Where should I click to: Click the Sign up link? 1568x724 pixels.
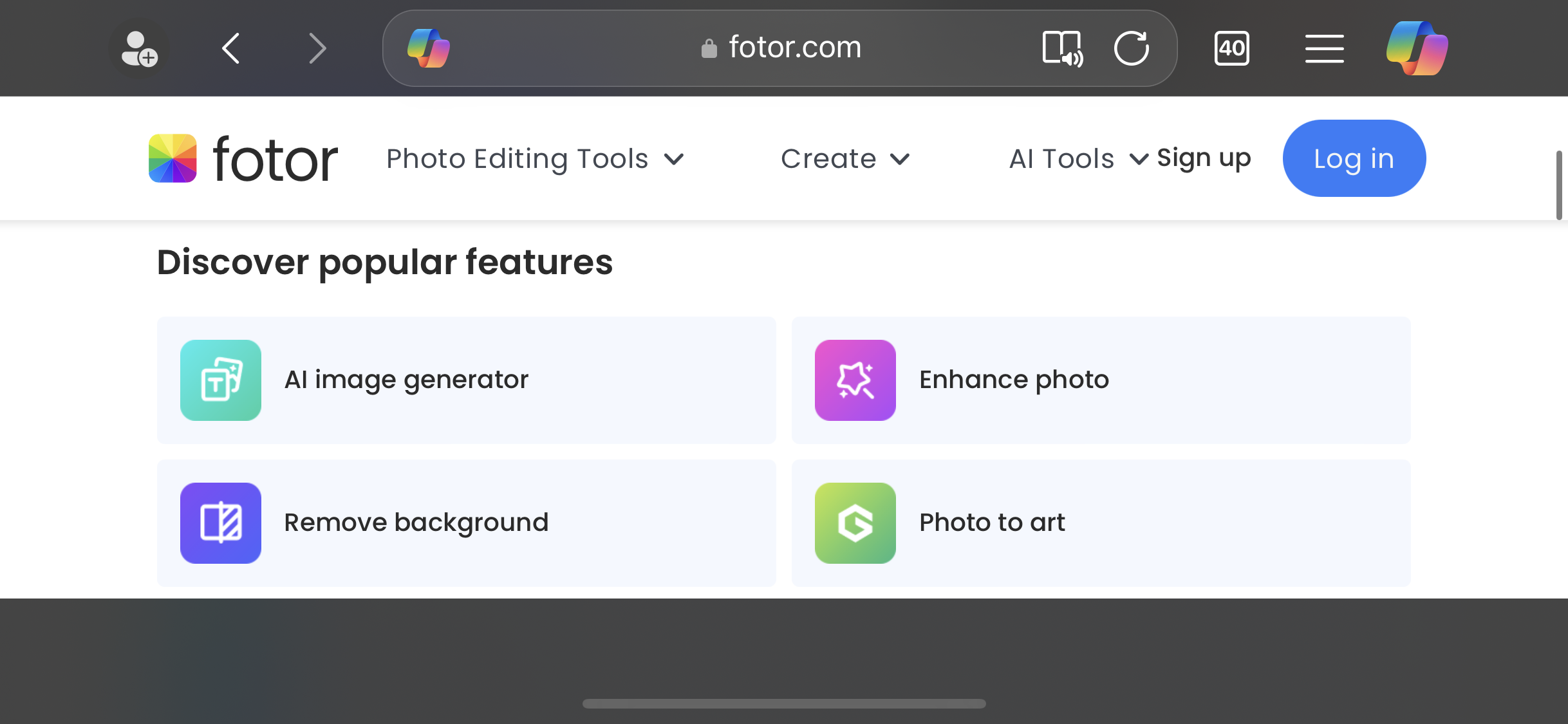[1204, 158]
